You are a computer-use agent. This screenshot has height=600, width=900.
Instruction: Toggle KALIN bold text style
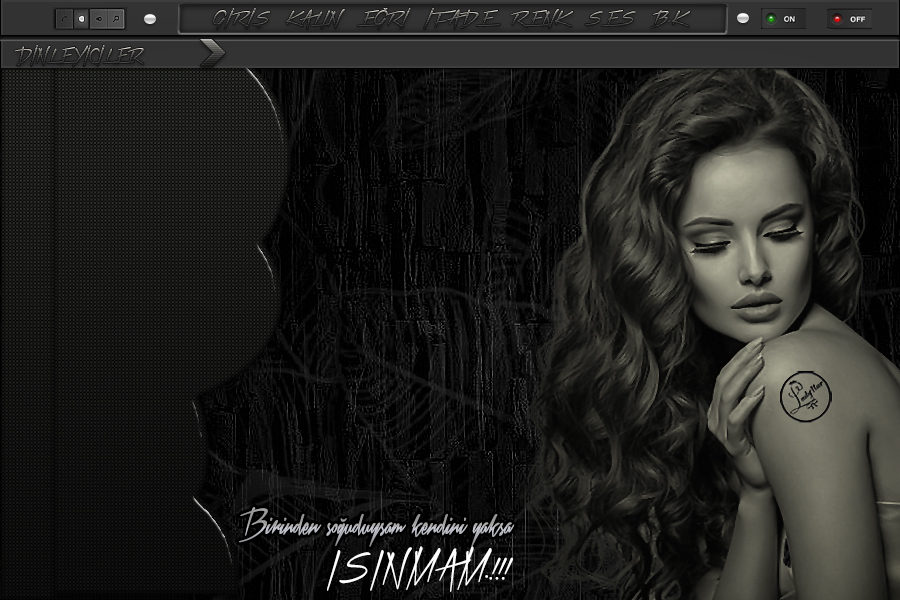(315, 19)
